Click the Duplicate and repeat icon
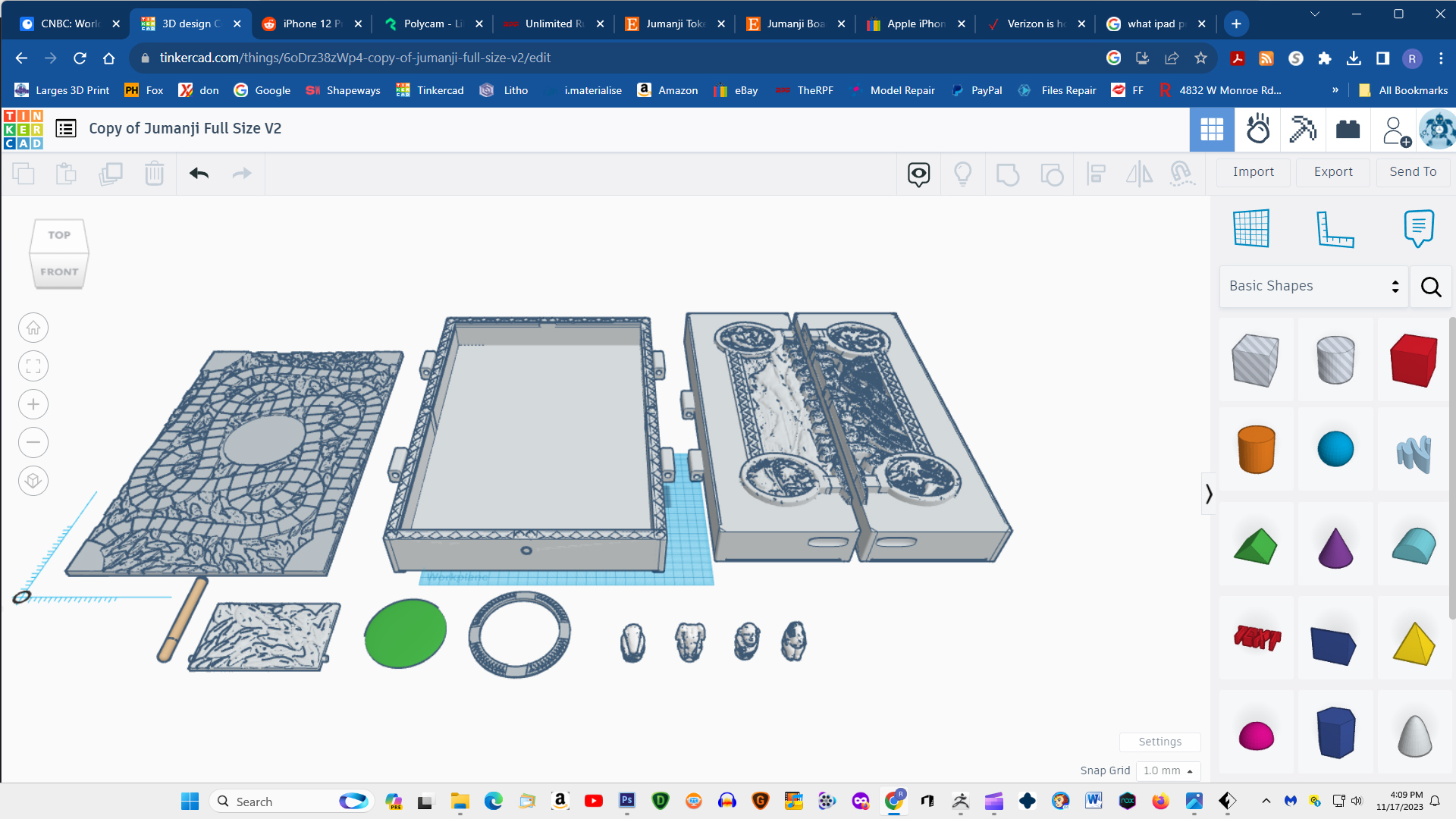The image size is (1456, 819). pyautogui.click(x=111, y=174)
